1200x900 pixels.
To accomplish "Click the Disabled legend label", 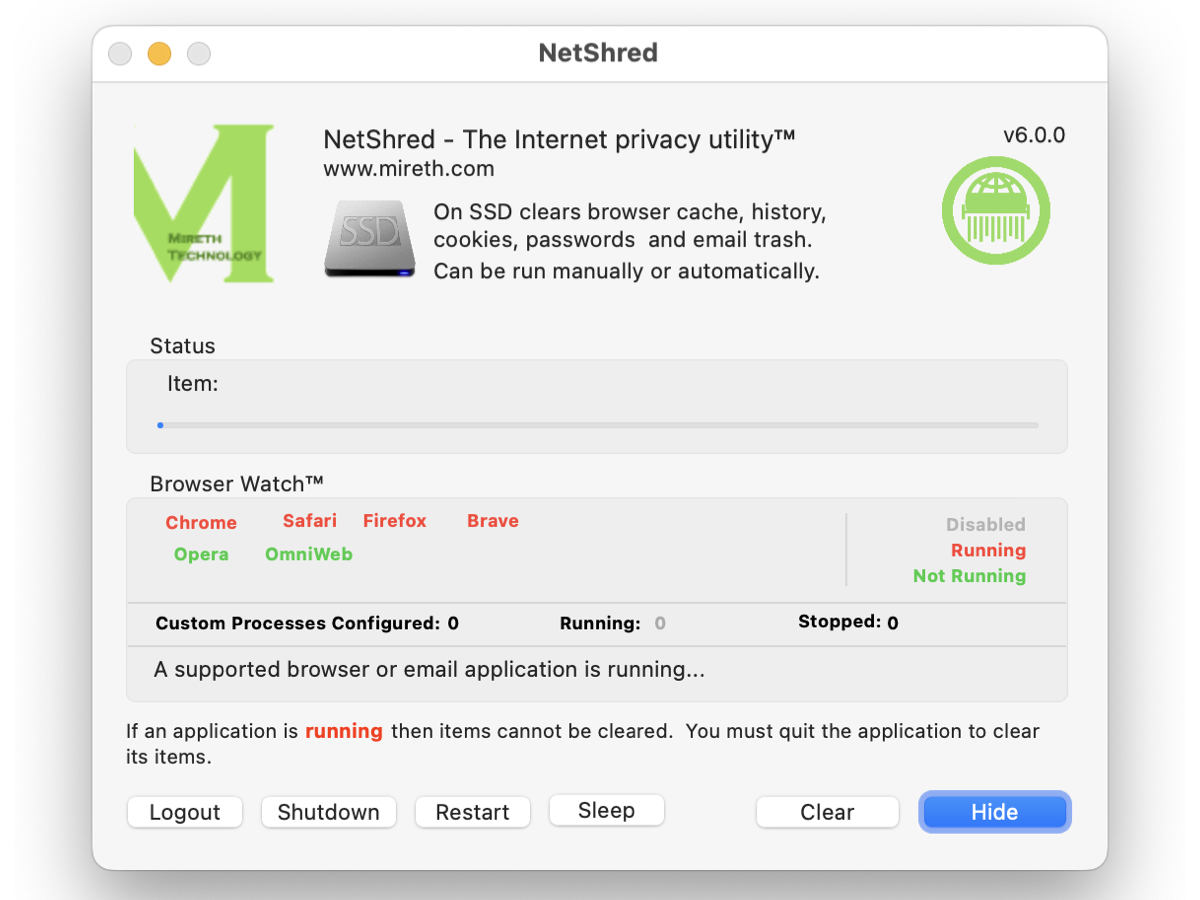I will 985,524.
